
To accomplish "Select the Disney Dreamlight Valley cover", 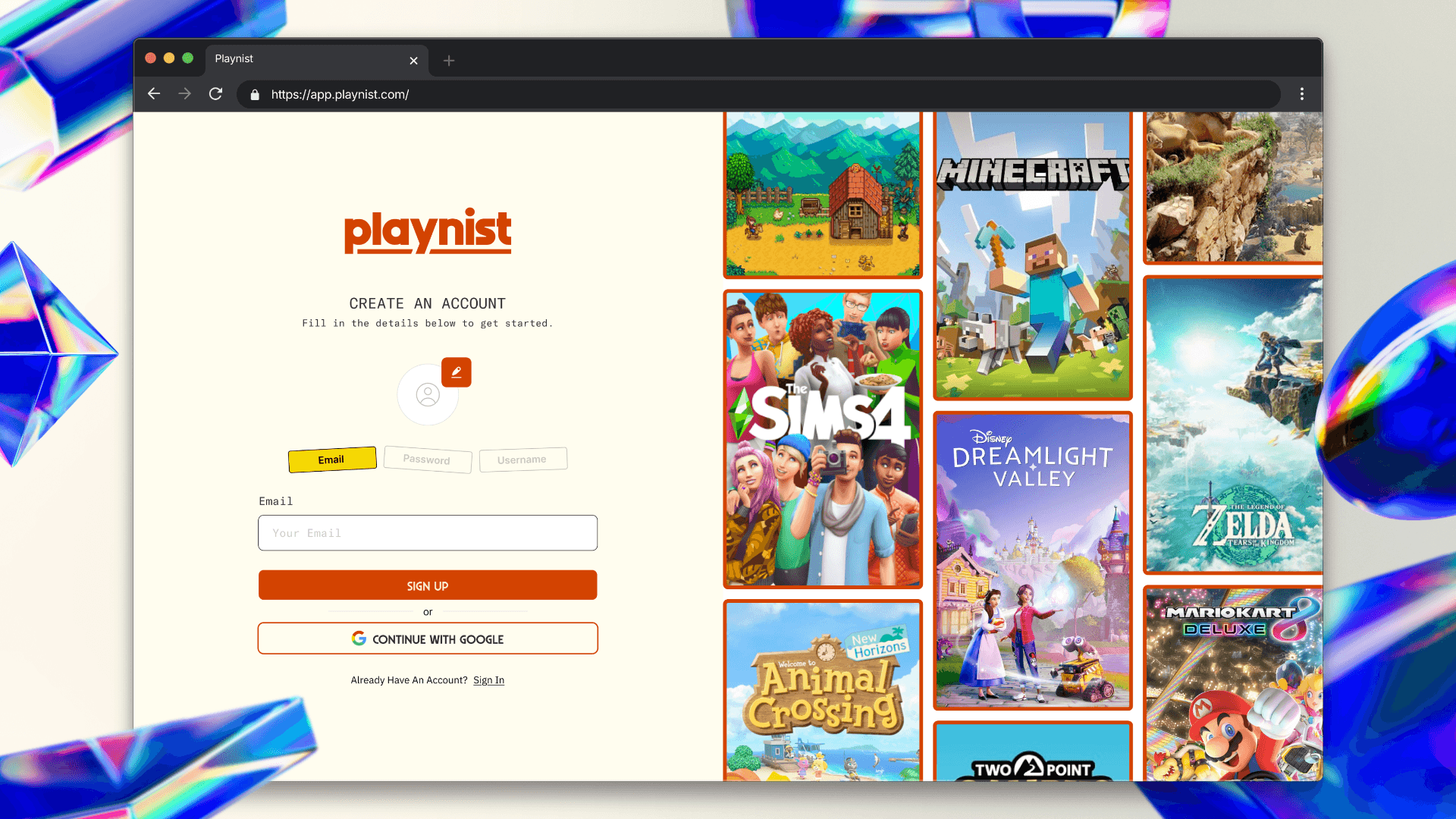I will 1032,560.
